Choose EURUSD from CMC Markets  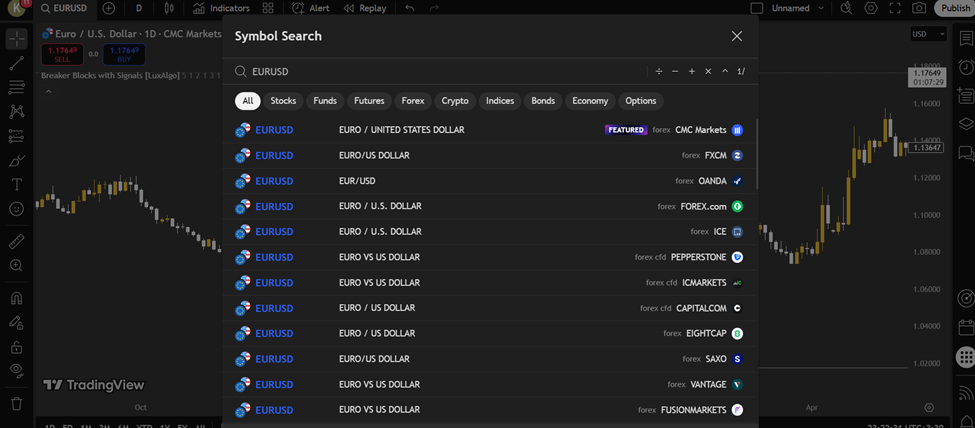point(490,130)
